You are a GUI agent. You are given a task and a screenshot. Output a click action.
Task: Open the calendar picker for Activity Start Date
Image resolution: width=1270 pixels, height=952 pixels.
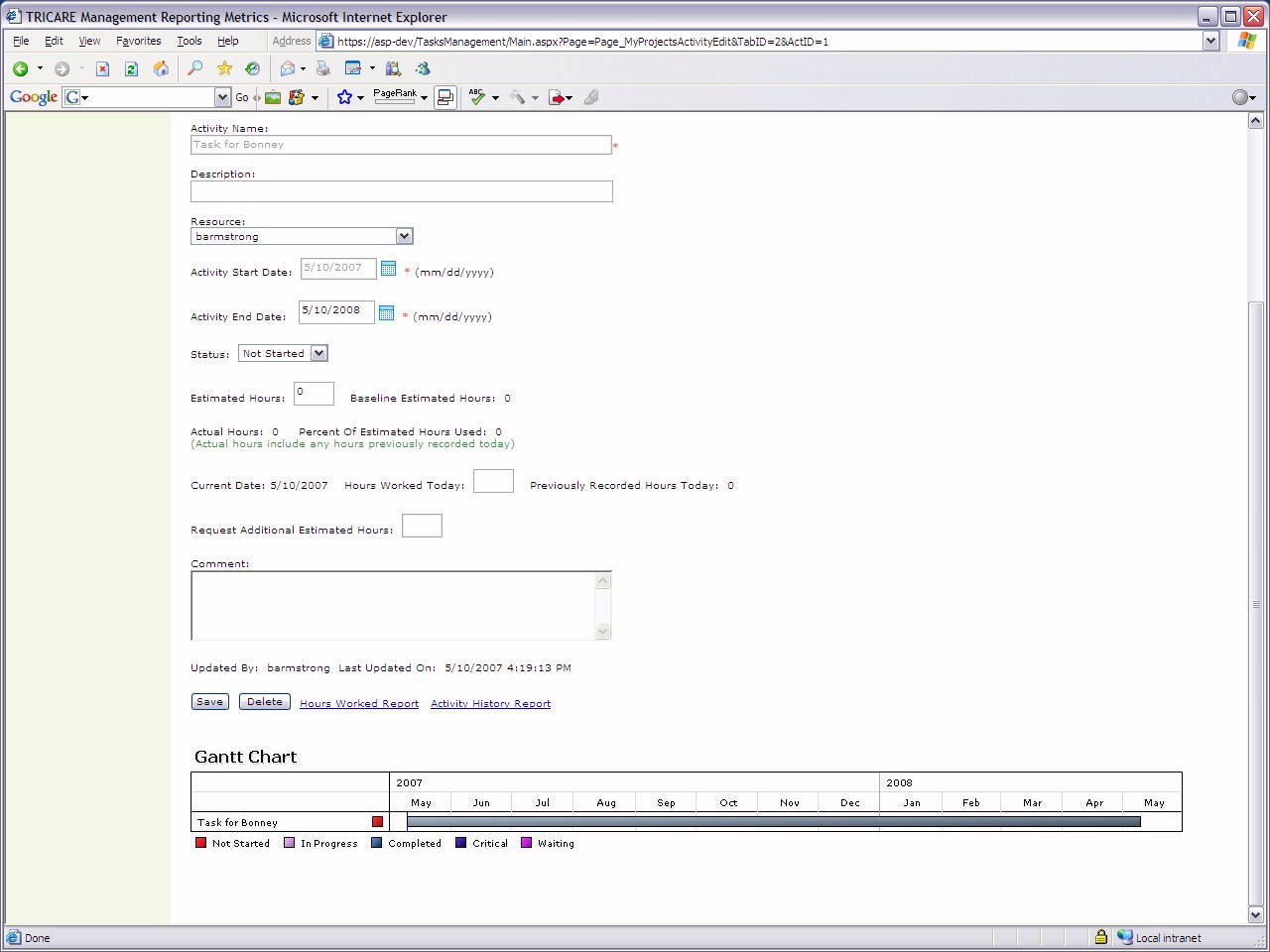(x=389, y=269)
